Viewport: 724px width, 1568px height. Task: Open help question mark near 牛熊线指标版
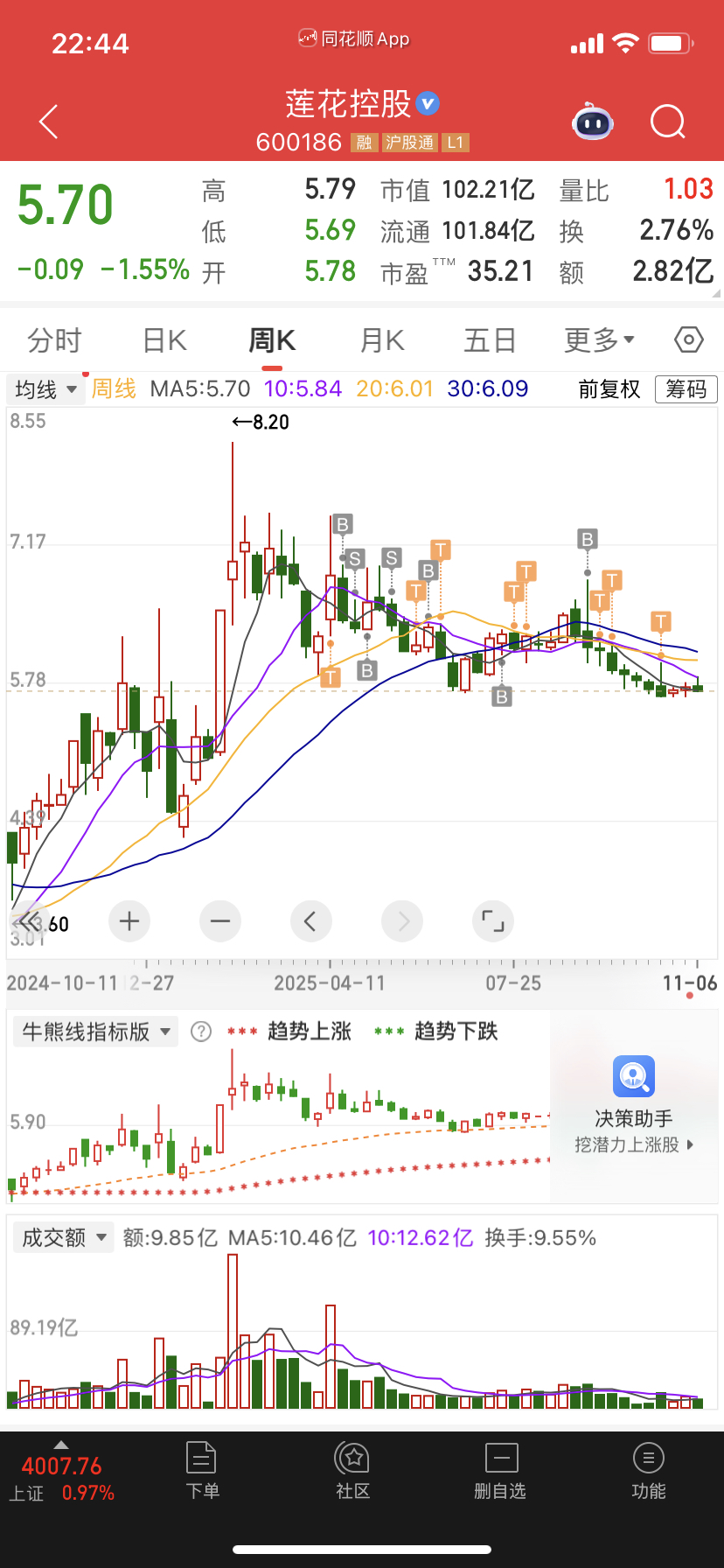pyautogui.click(x=201, y=1032)
